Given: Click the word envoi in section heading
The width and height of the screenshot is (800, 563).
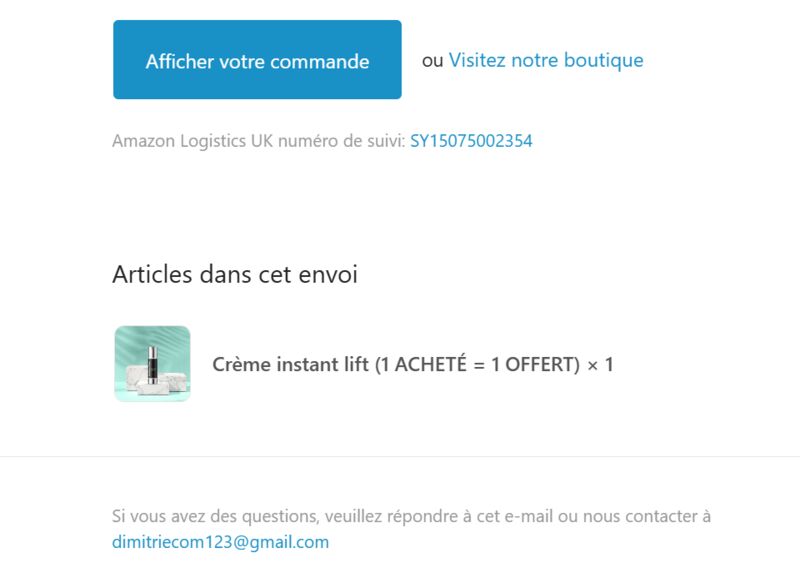Looking at the screenshot, I should coord(328,275).
